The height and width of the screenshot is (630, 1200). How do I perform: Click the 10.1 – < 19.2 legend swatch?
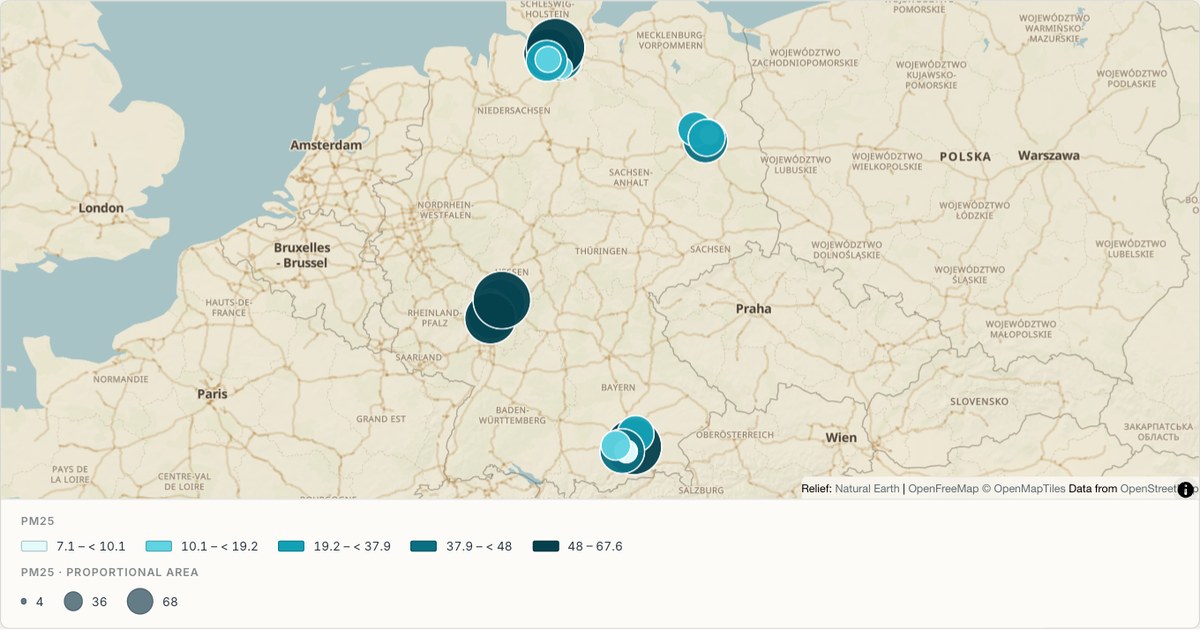point(159,546)
